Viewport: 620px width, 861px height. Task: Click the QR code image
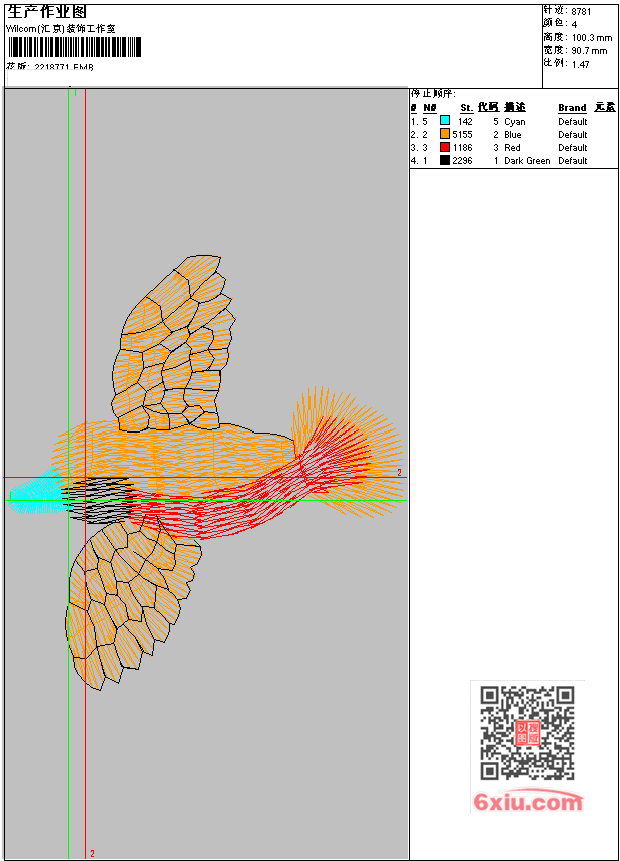pyautogui.click(x=528, y=733)
